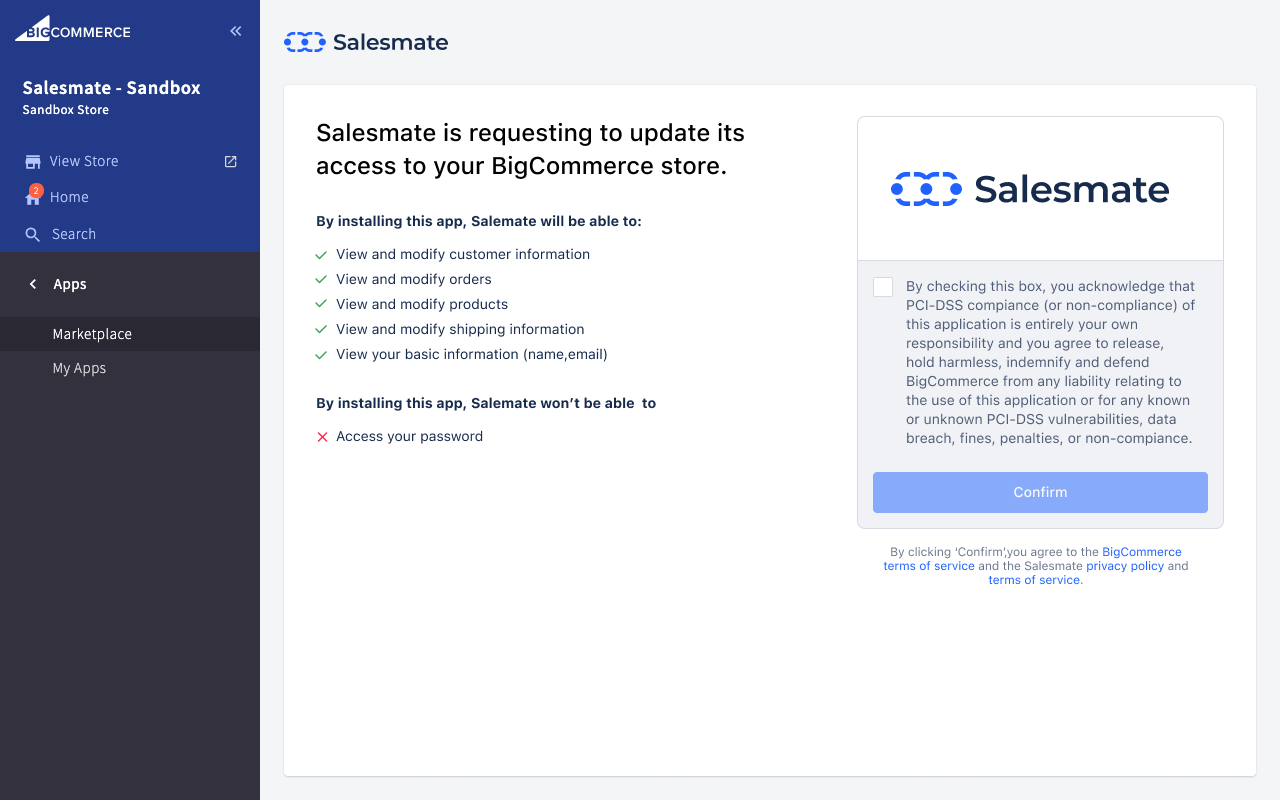Select the View Store menu label

pyautogui.click(x=84, y=161)
